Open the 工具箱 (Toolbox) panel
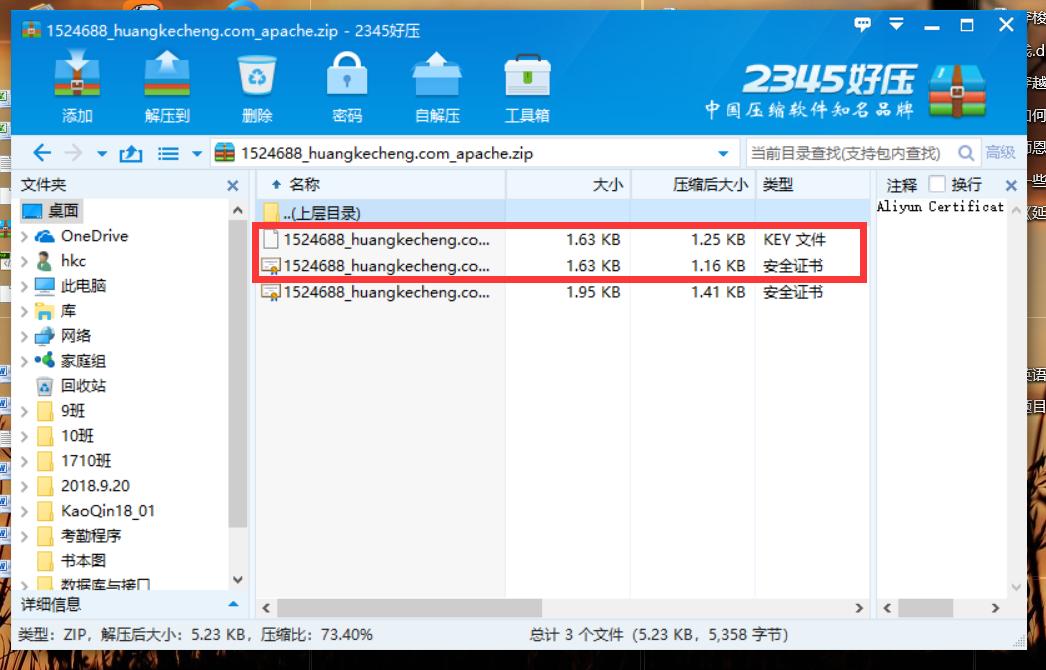The height and width of the screenshot is (670, 1046). (526, 80)
